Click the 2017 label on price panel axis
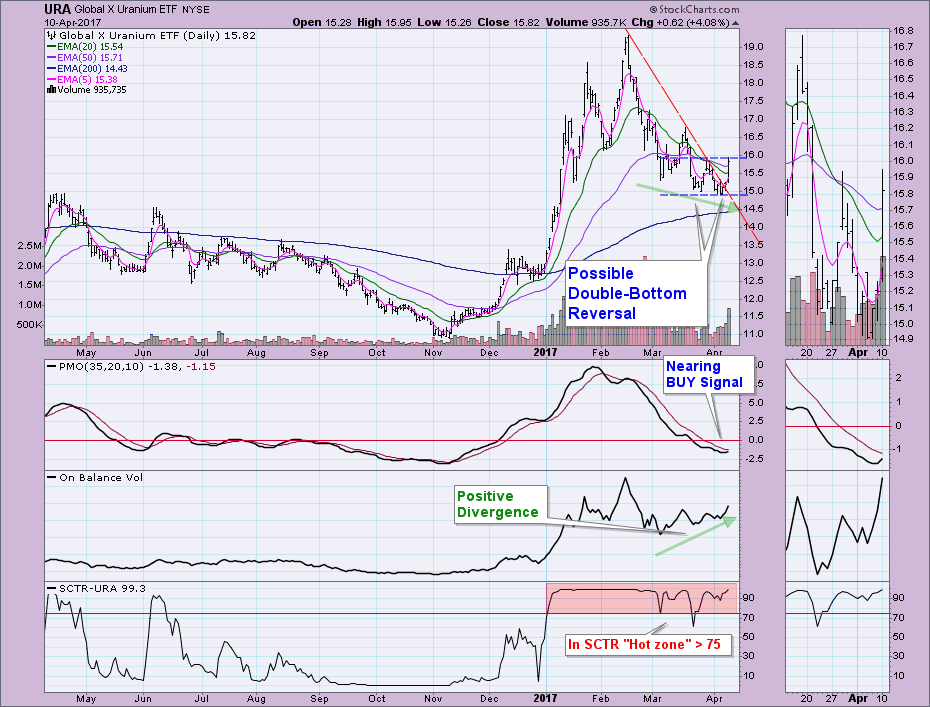 [545, 352]
